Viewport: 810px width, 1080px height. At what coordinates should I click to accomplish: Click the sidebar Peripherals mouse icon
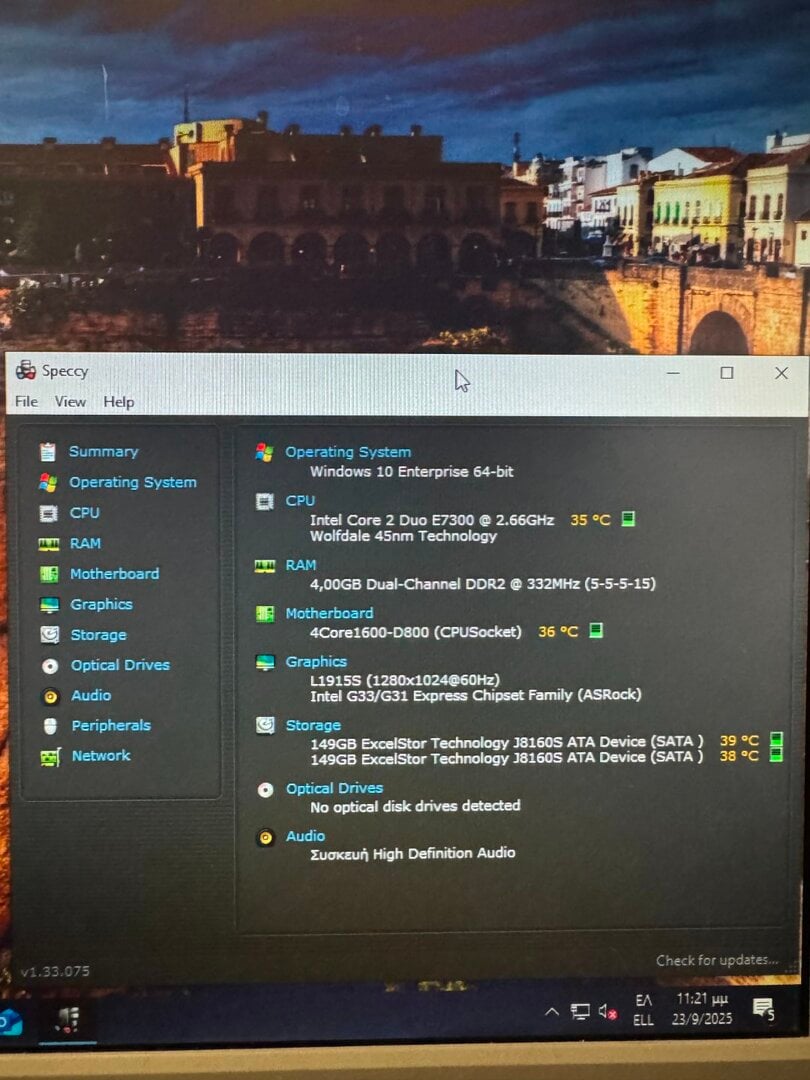click(x=50, y=726)
